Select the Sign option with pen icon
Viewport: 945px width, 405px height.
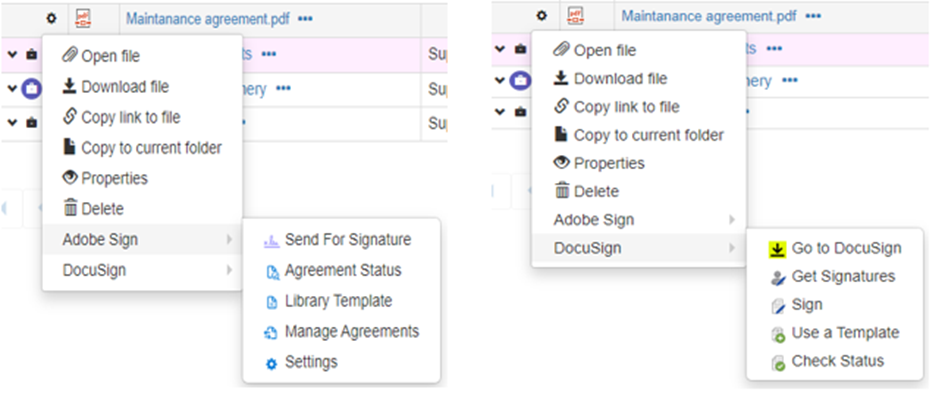coord(797,306)
